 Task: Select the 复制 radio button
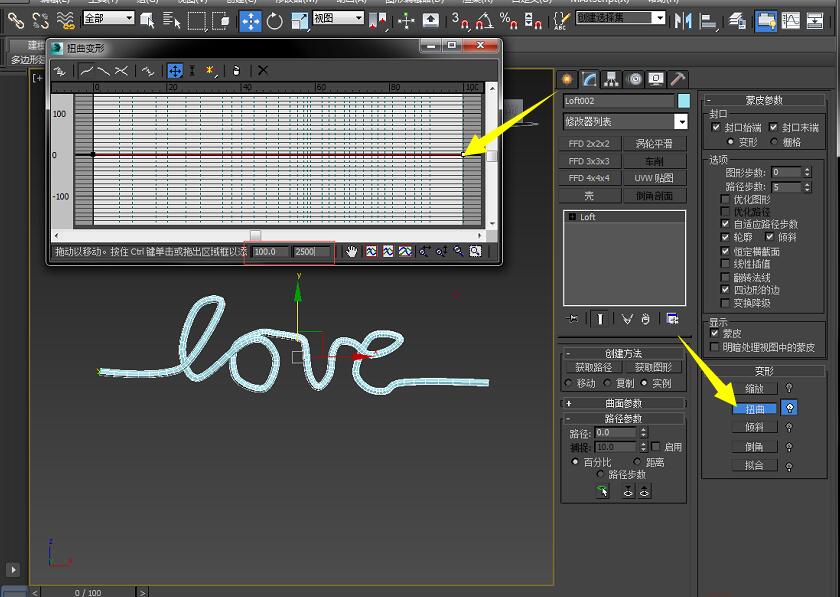click(609, 383)
